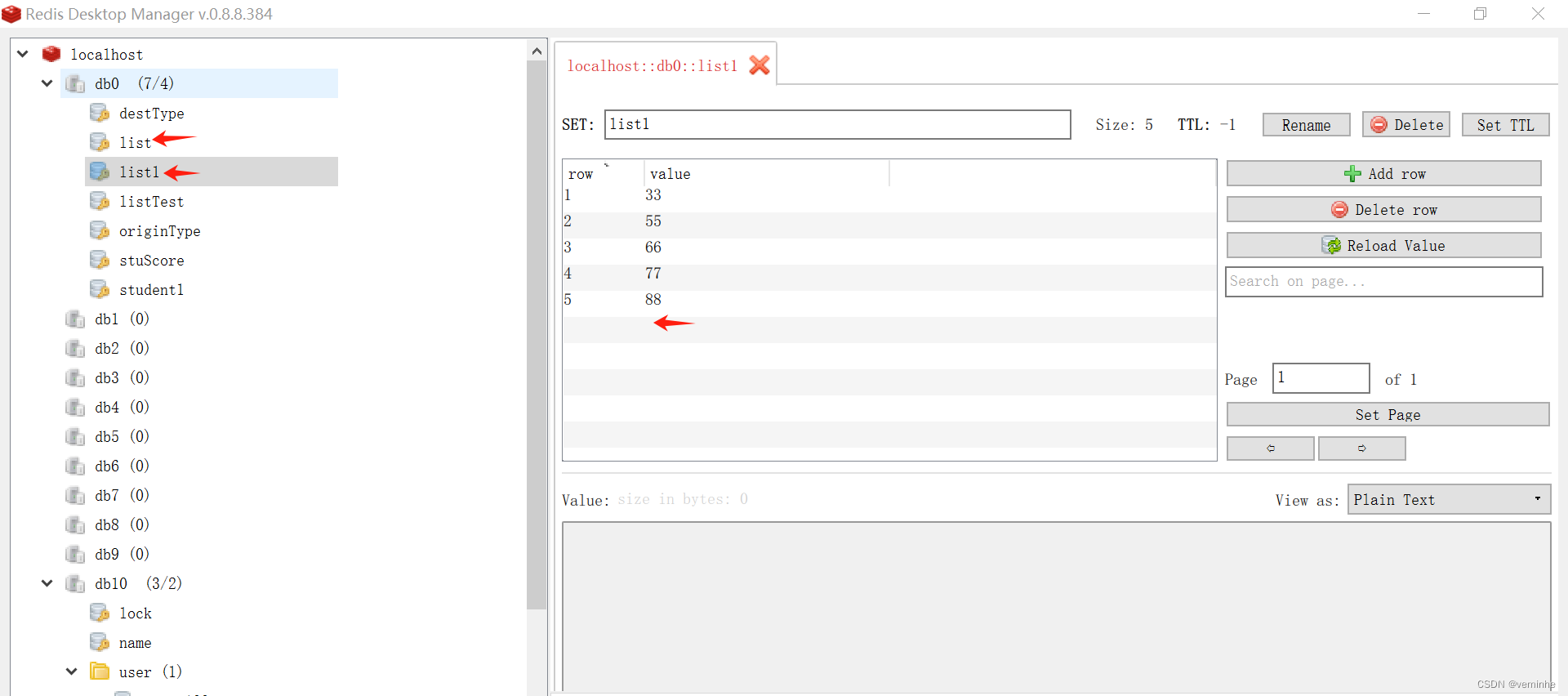This screenshot has width=1568, height=696.
Task: Click the db8 database icon
Action: coord(75,524)
